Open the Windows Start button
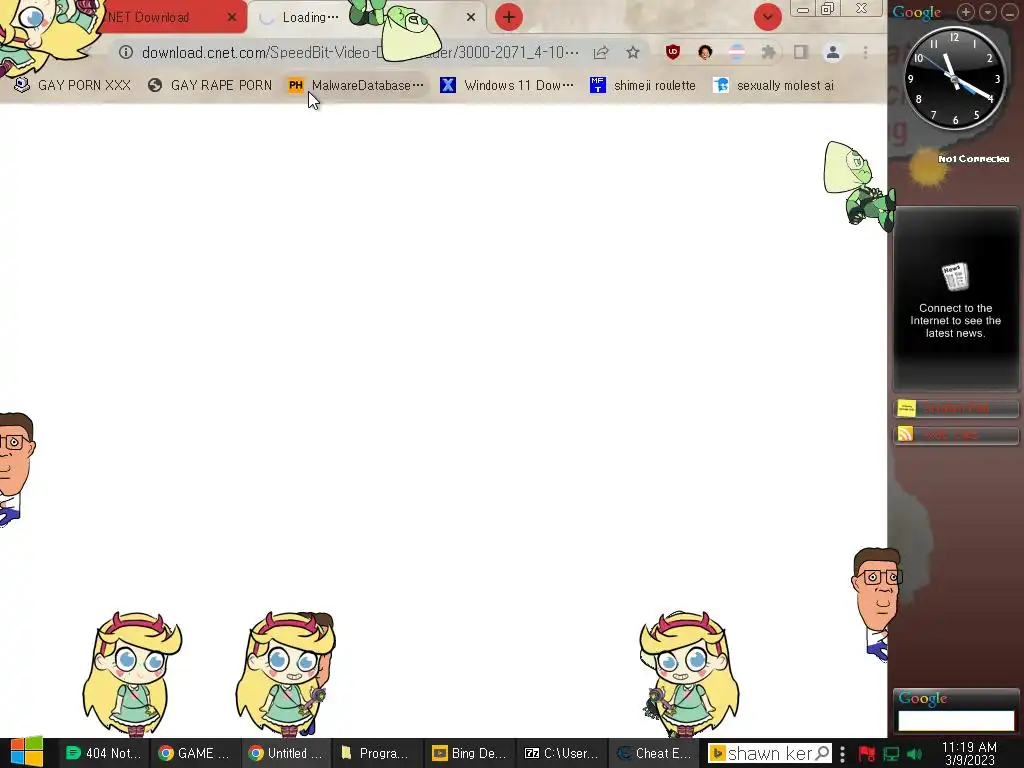Image resolution: width=1024 pixels, height=768 pixels. (x=26, y=753)
